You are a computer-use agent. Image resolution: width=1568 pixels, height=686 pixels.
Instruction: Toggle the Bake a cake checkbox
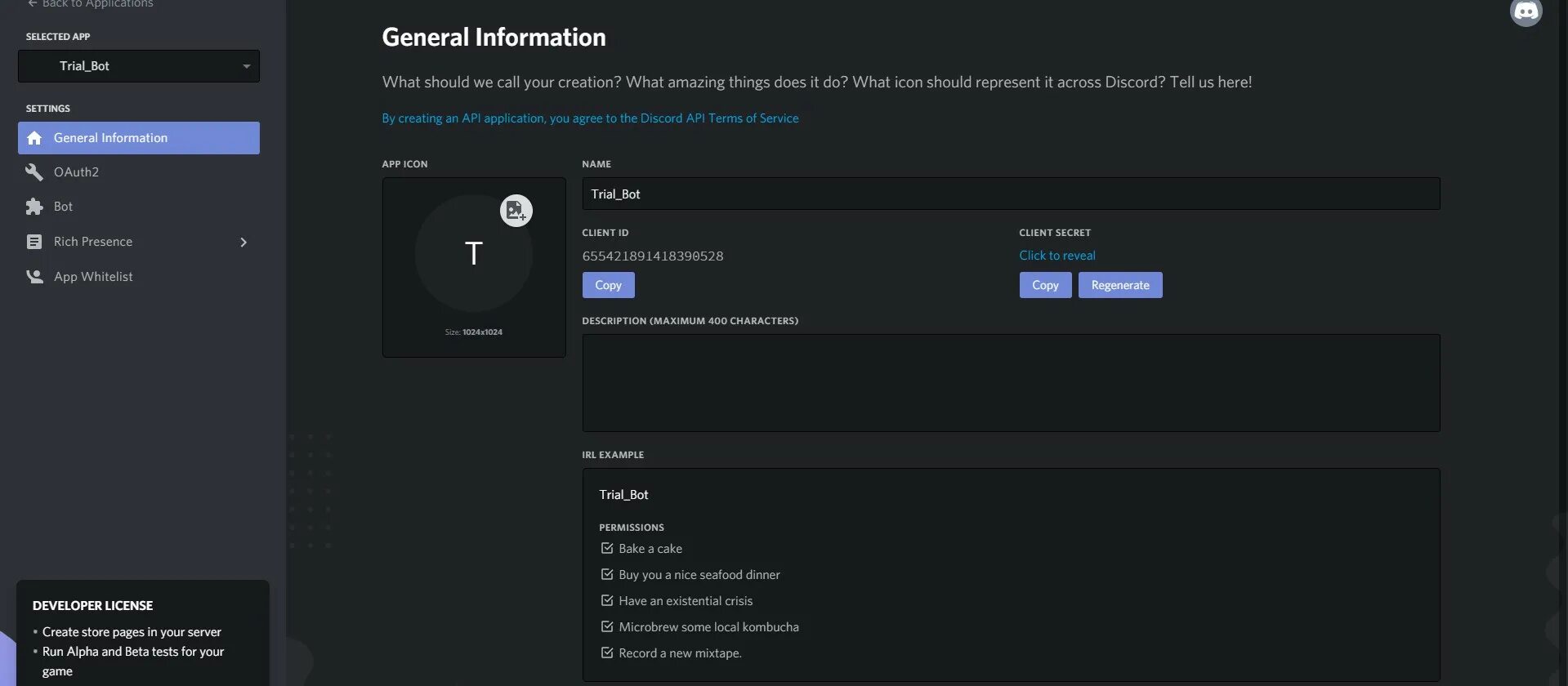coord(606,548)
